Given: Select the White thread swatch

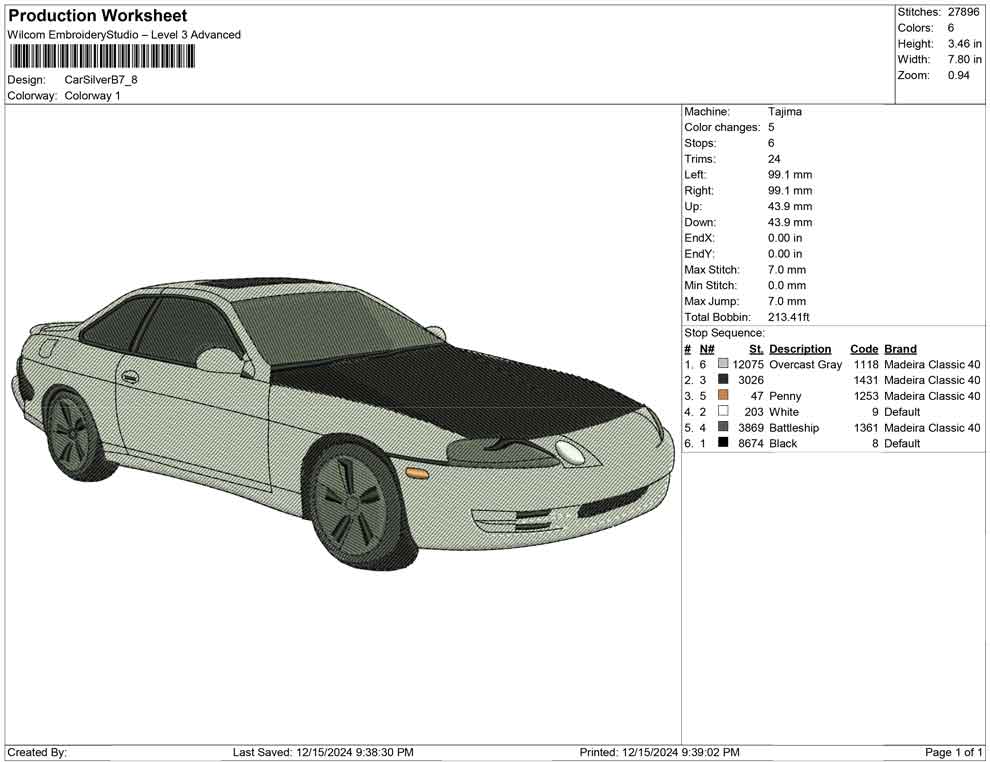Looking at the screenshot, I should tap(722, 412).
